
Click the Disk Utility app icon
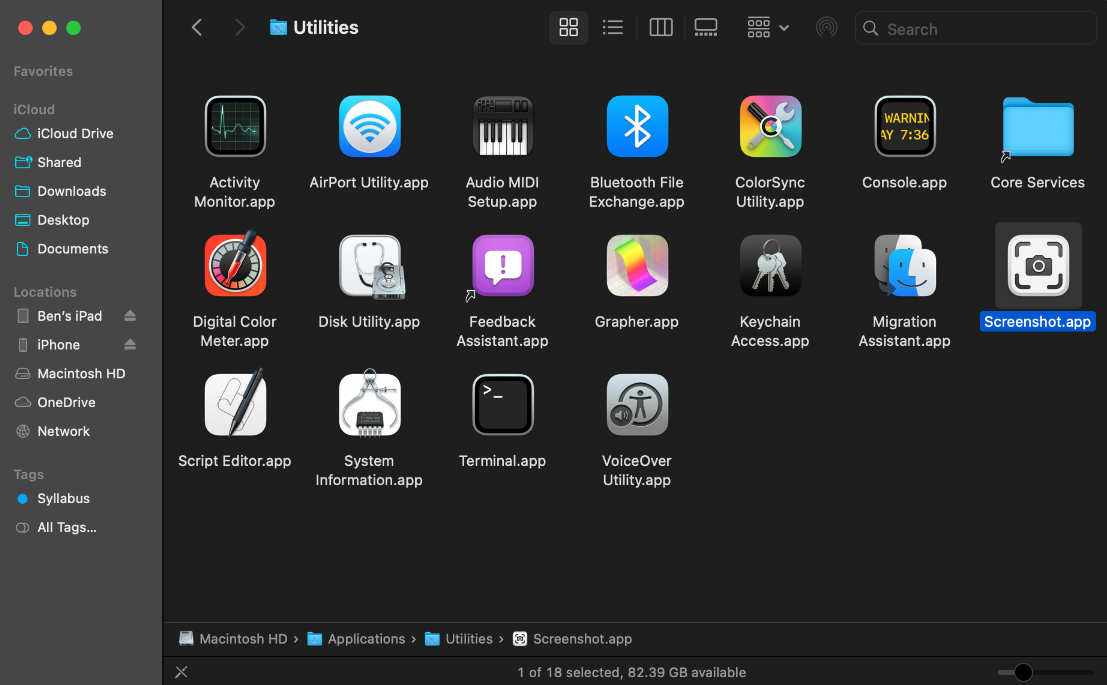[369, 266]
